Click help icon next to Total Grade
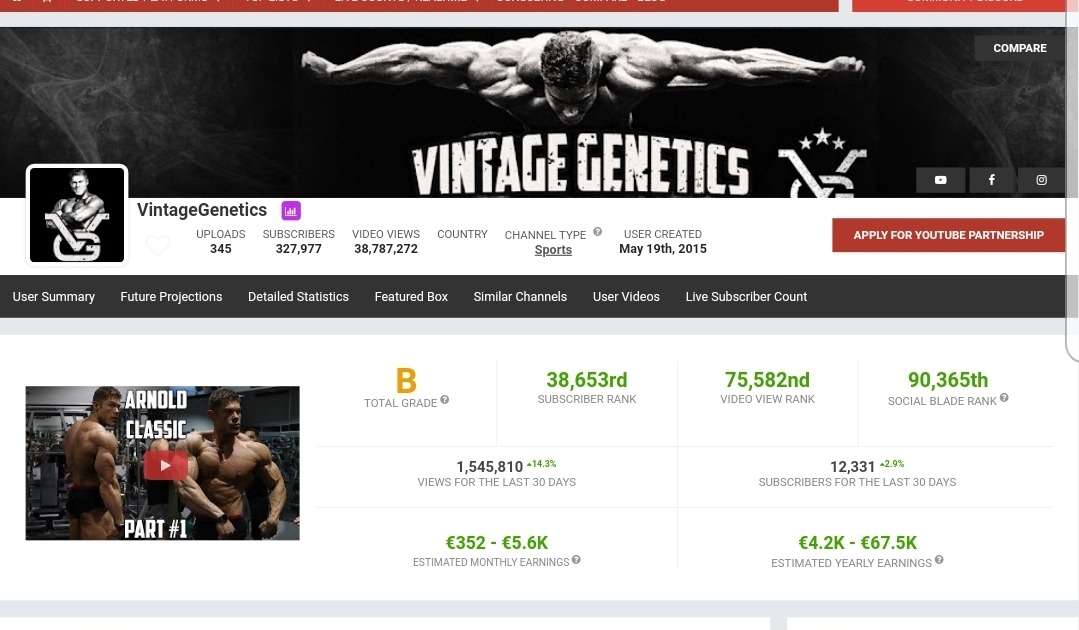 [x=445, y=400]
